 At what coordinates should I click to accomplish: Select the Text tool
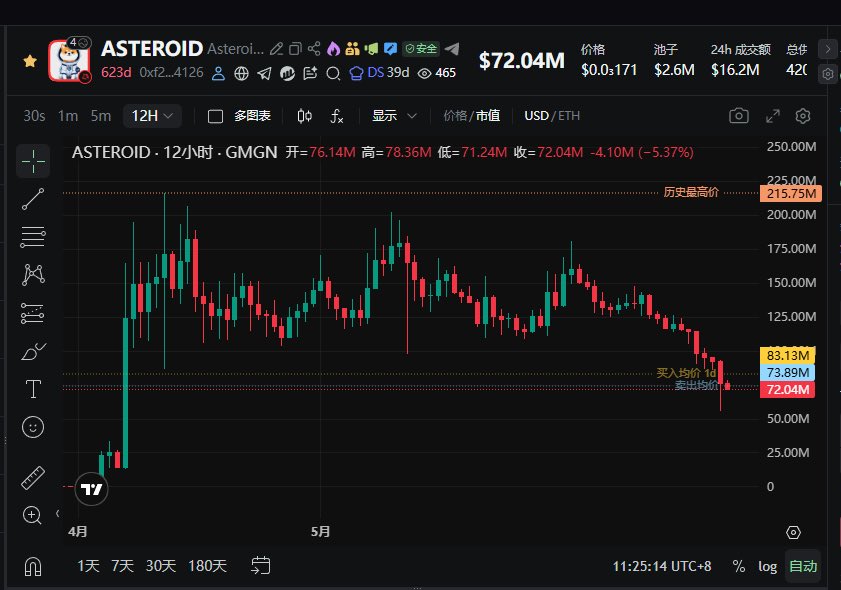click(33, 389)
